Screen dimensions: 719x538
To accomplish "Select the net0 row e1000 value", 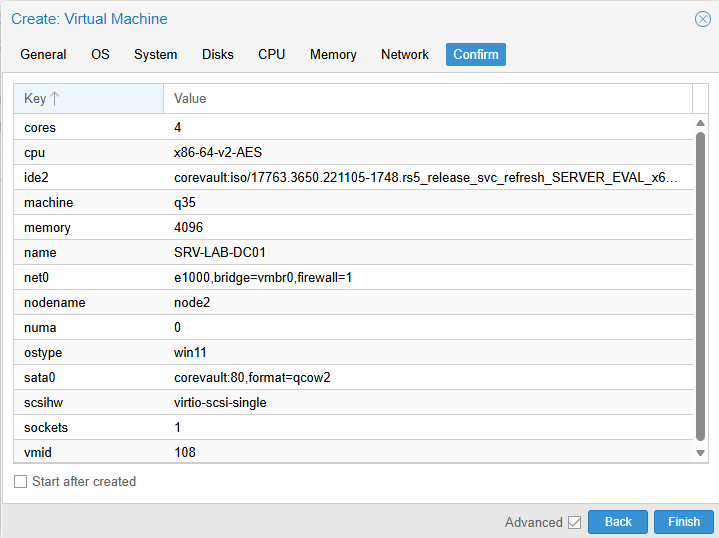I will pos(263,277).
